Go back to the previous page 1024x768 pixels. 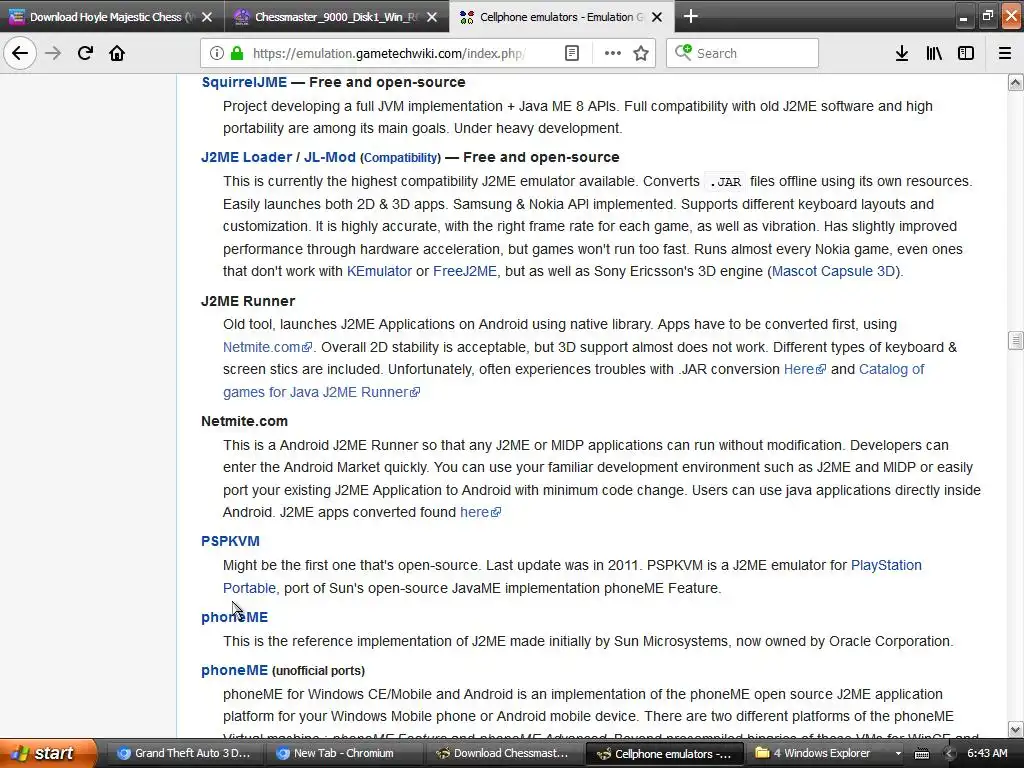click(x=20, y=53)
